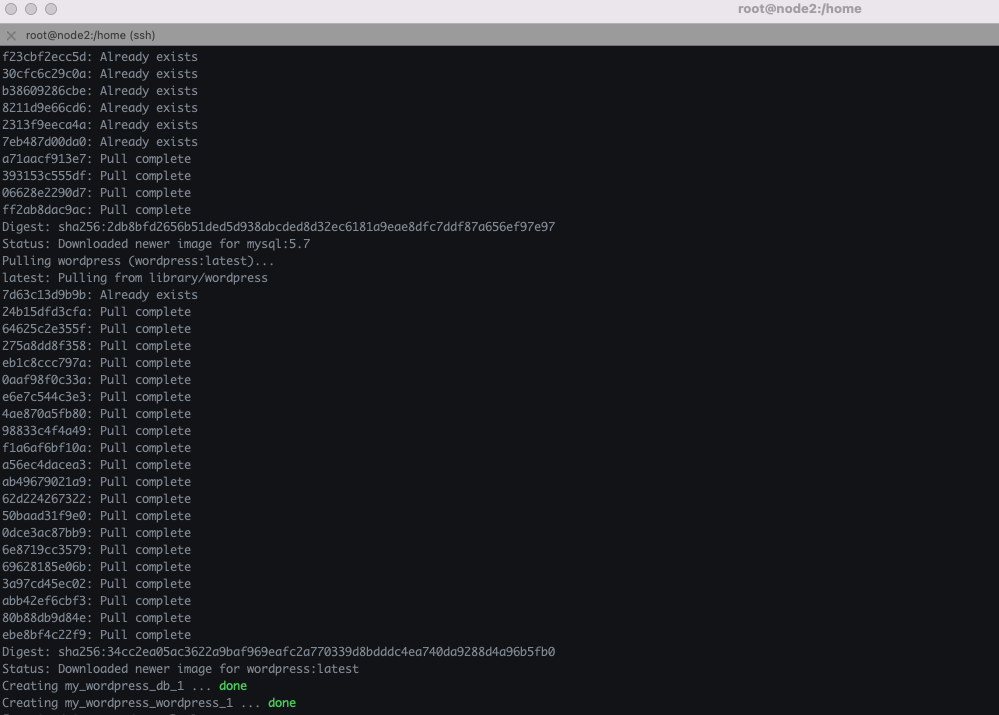The width and height of the screenshot is (999, 715).
Task: Select the root@node2:/home (ssh) tab
Action: coord(90,35)
